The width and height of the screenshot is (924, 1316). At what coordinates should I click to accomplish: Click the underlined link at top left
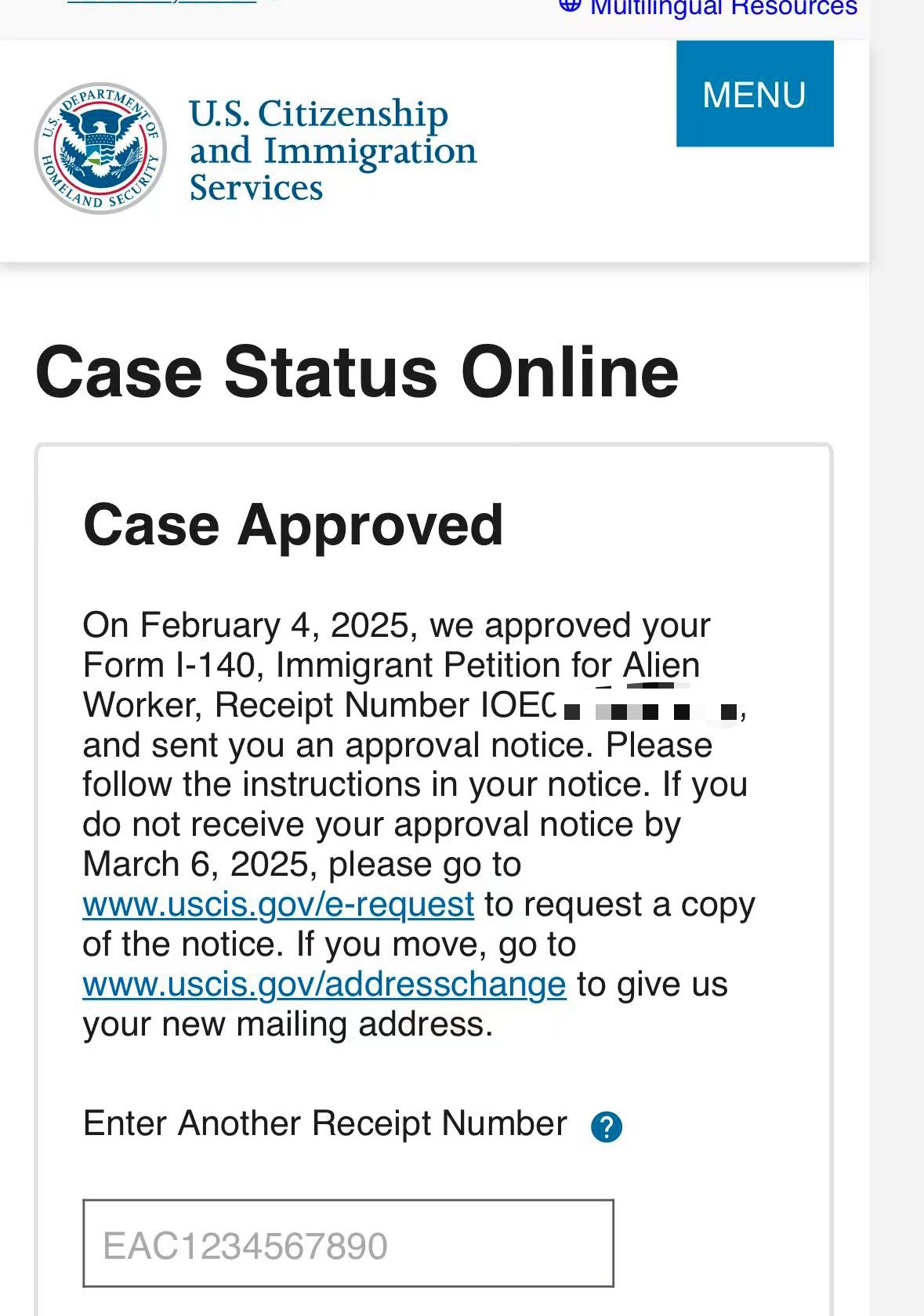click(x=161, y=2)
